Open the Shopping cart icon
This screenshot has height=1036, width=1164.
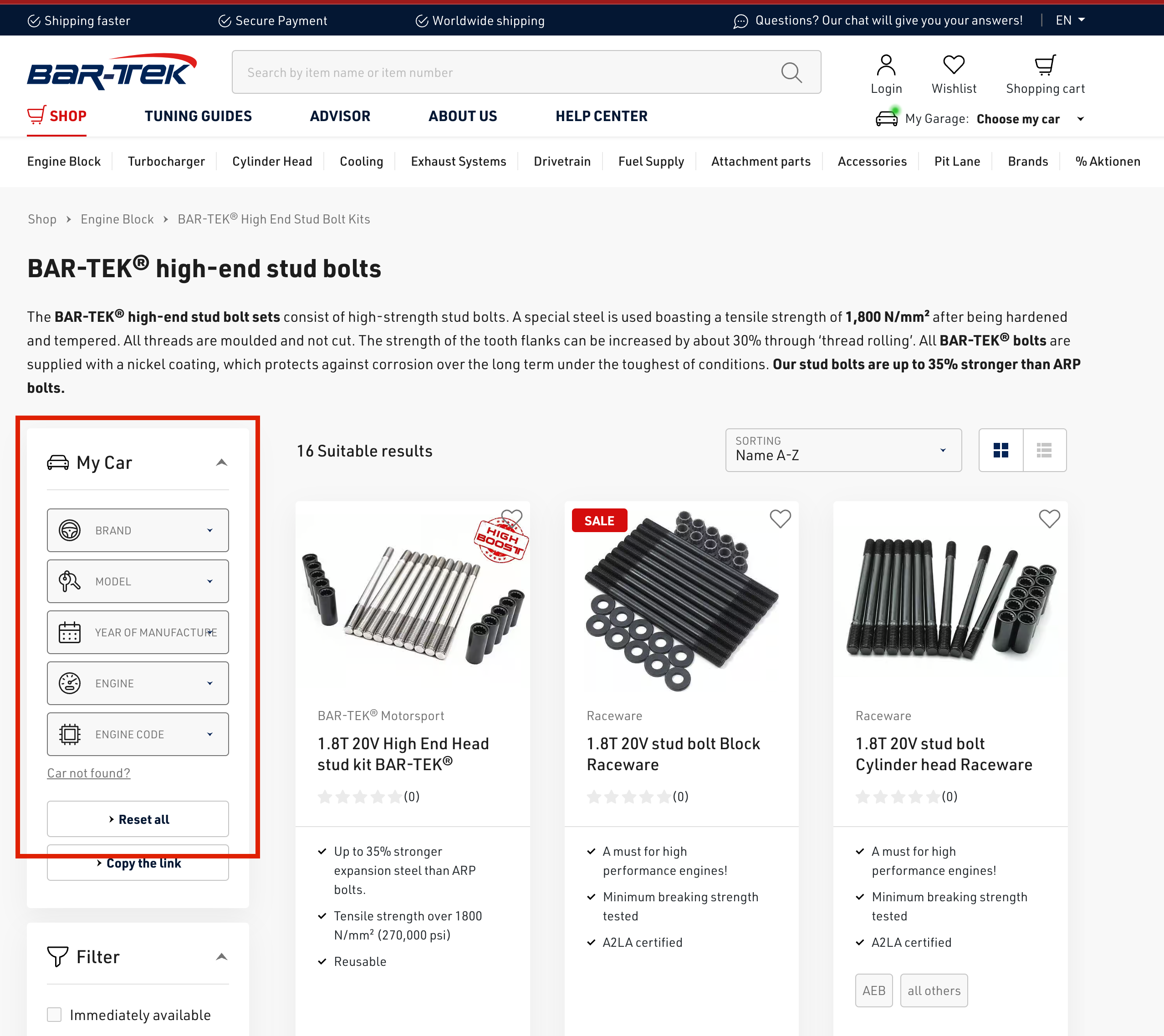tap(1045, 66)
